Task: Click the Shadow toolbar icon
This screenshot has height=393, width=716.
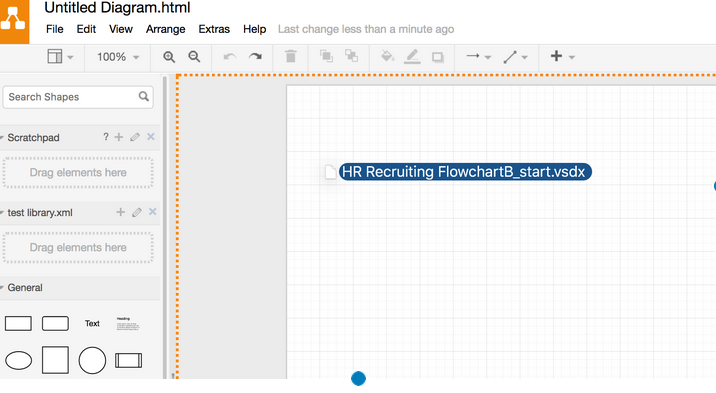Action: (438, 57)
